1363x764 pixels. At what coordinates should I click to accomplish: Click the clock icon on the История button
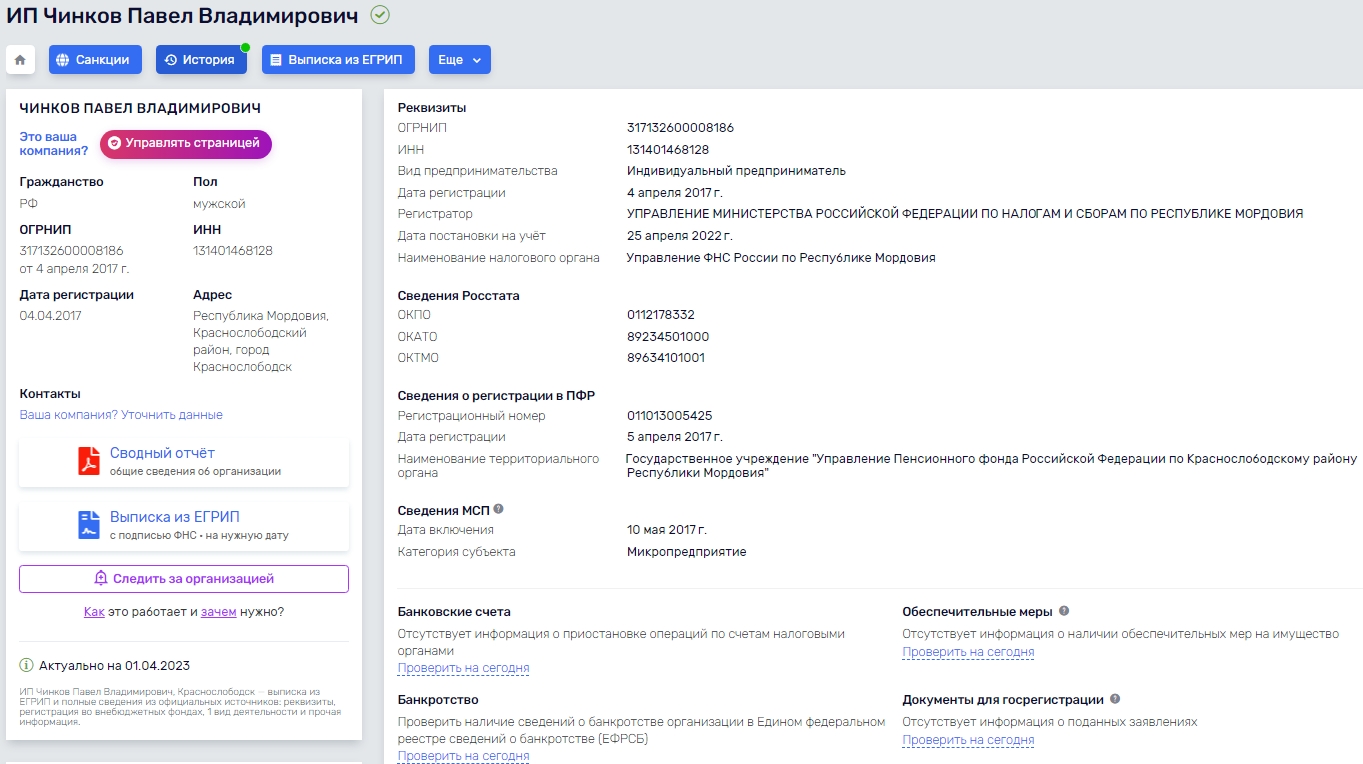tap(171, 60)
